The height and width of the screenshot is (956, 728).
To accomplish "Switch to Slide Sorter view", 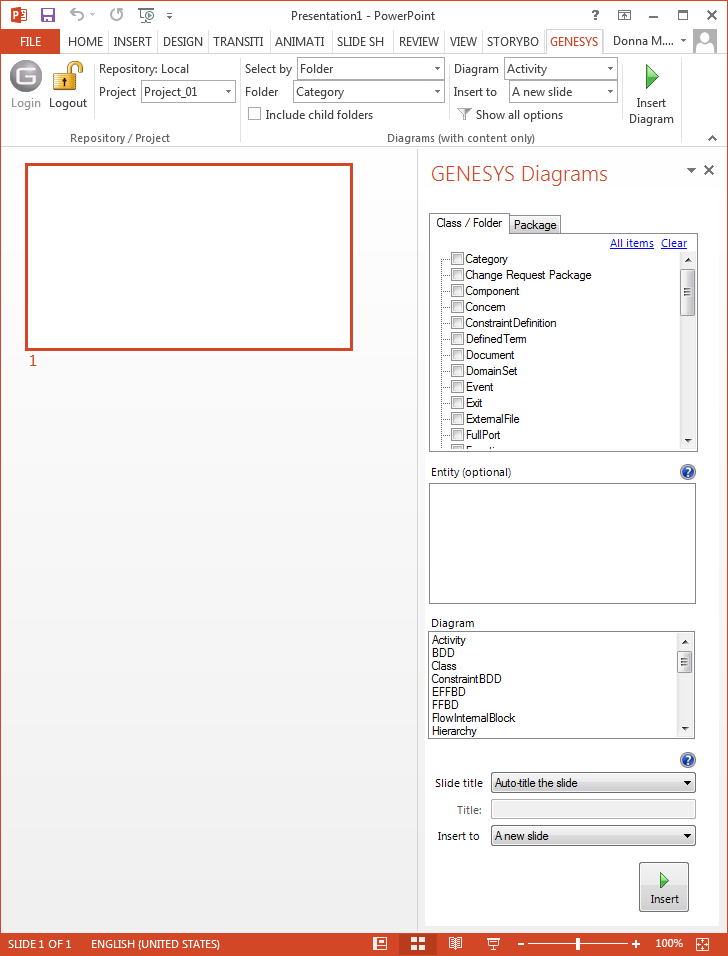I will coord(418,944).
